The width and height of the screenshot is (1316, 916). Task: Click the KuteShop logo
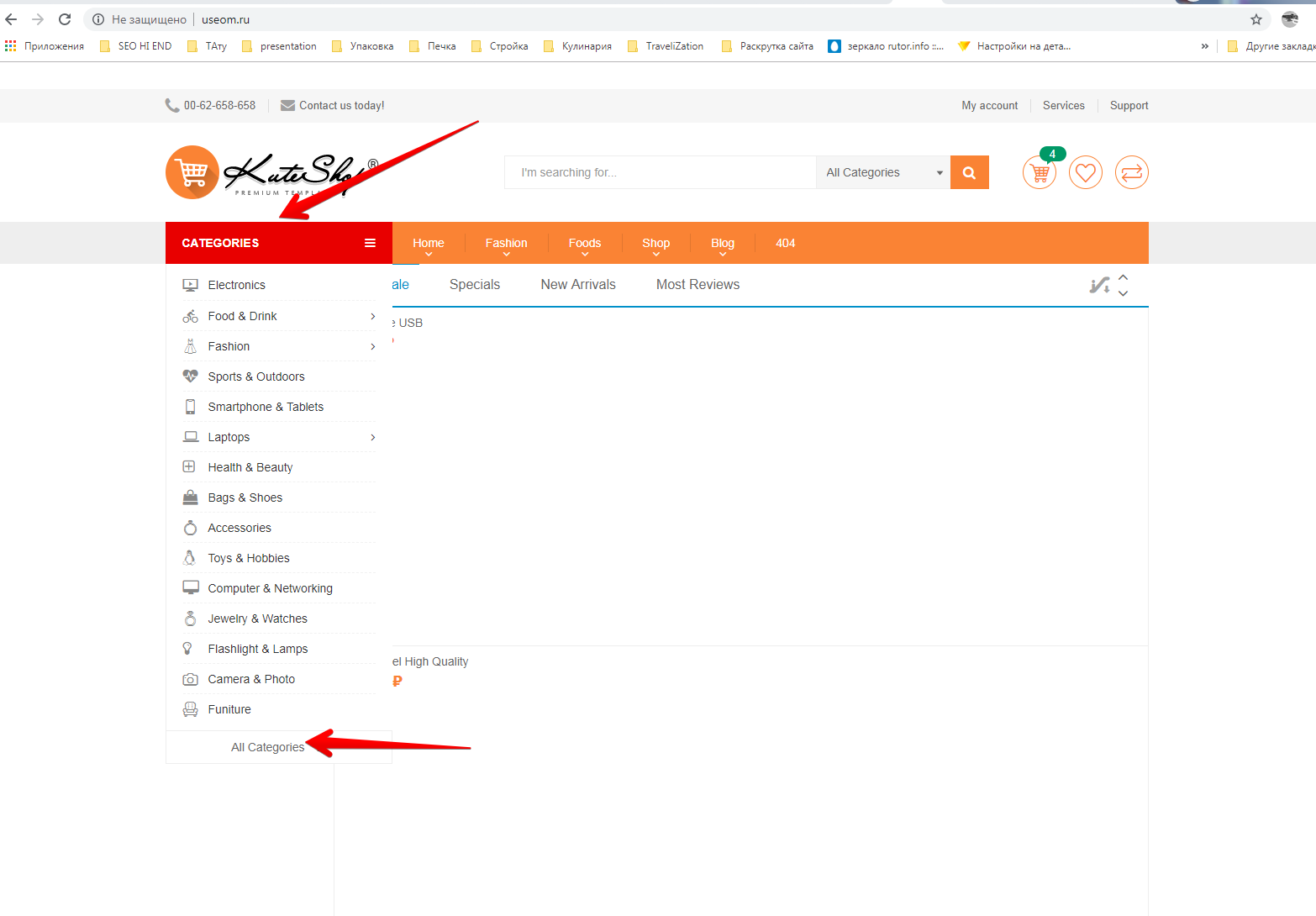pyautogui.click(x=271, y=173)
